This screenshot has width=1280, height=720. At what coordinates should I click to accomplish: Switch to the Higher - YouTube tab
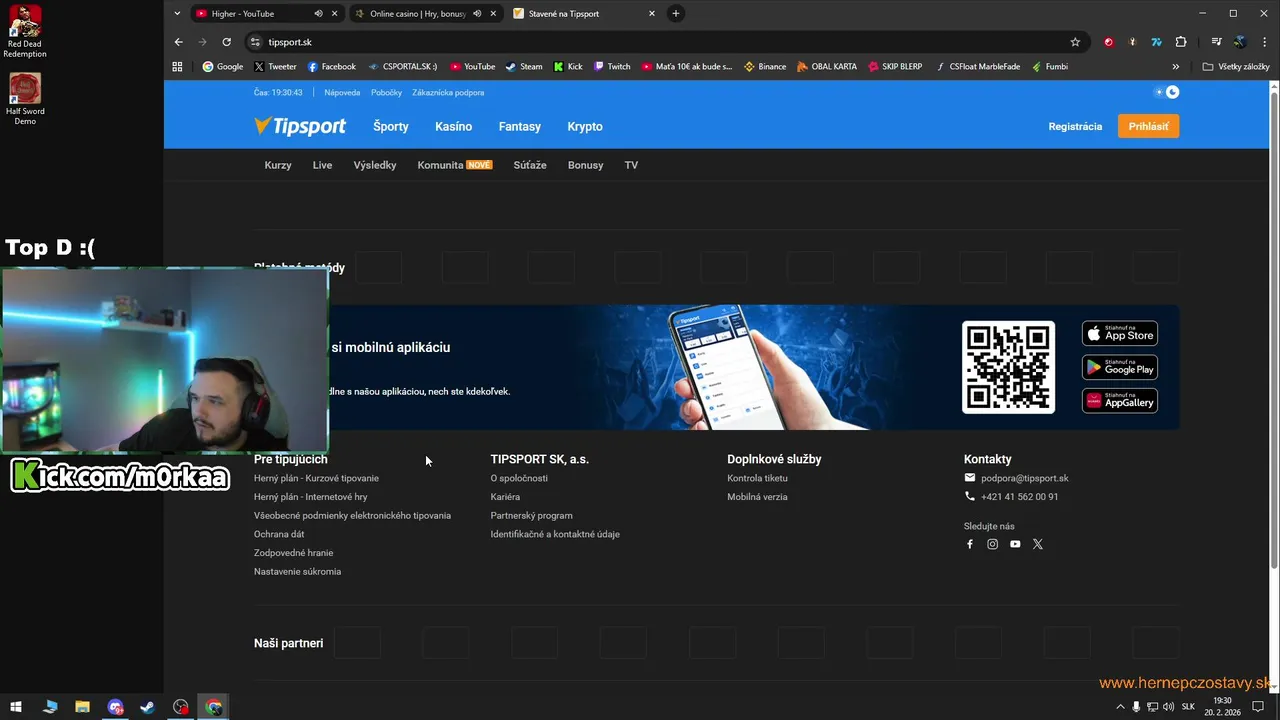pyautogui.click(x=266, y=14)
